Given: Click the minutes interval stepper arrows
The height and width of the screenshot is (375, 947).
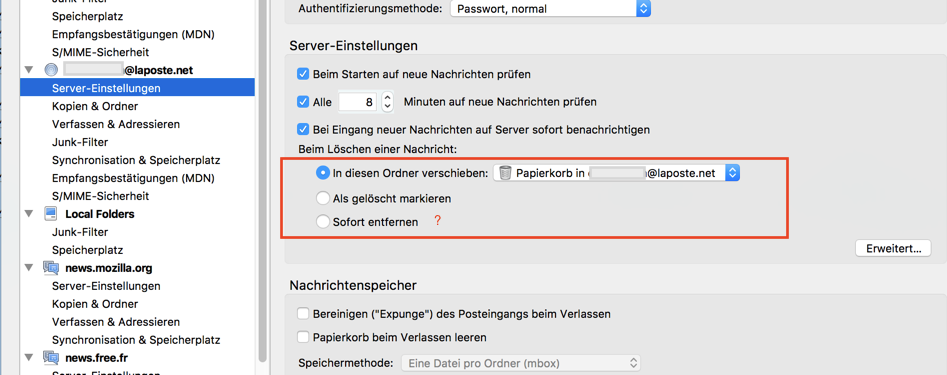Looking at the screenshot, I should click(x=388, y=102).
